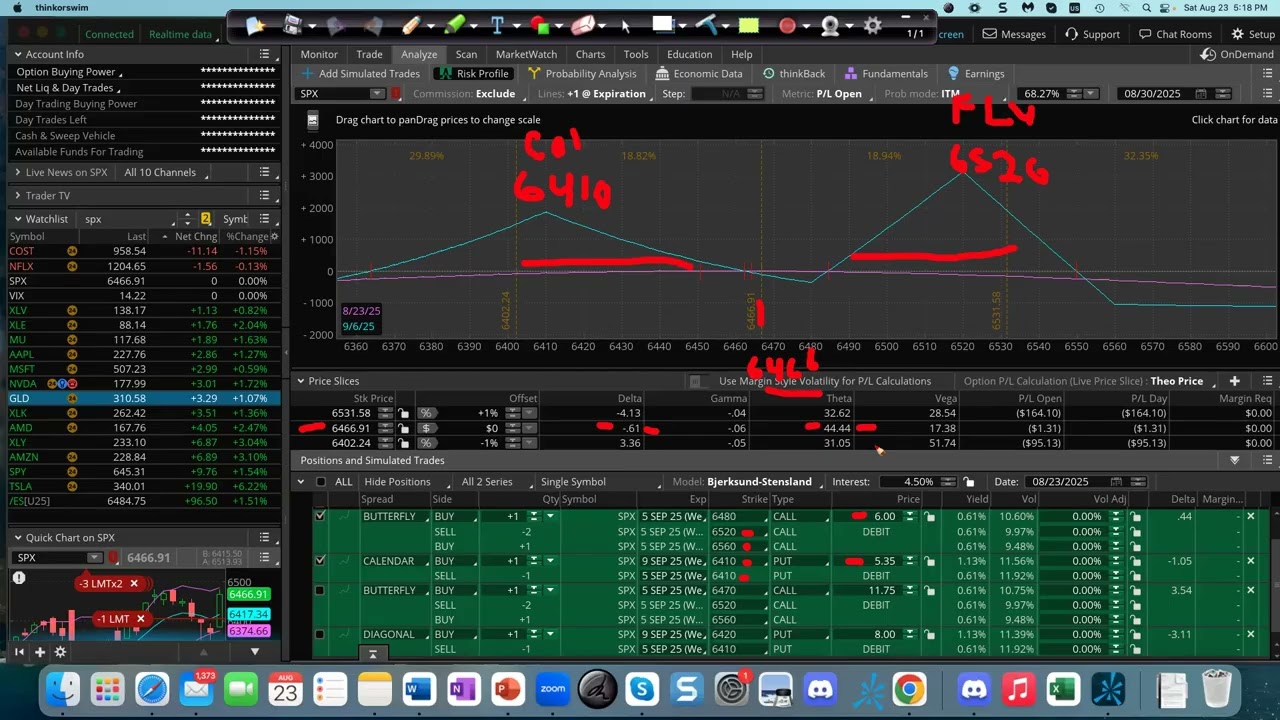Image resolution: width=1280 pixels, height=720 pixels.
Task: Toggle the ALL positions checkbox
Action: click(x=321, y=482)
